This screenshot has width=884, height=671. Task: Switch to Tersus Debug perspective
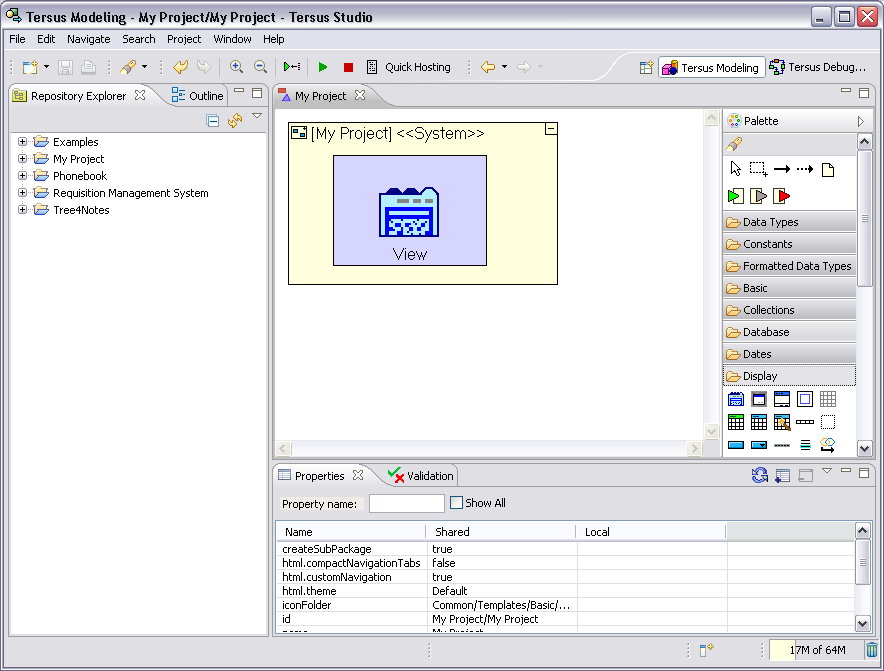pos(817,67)
